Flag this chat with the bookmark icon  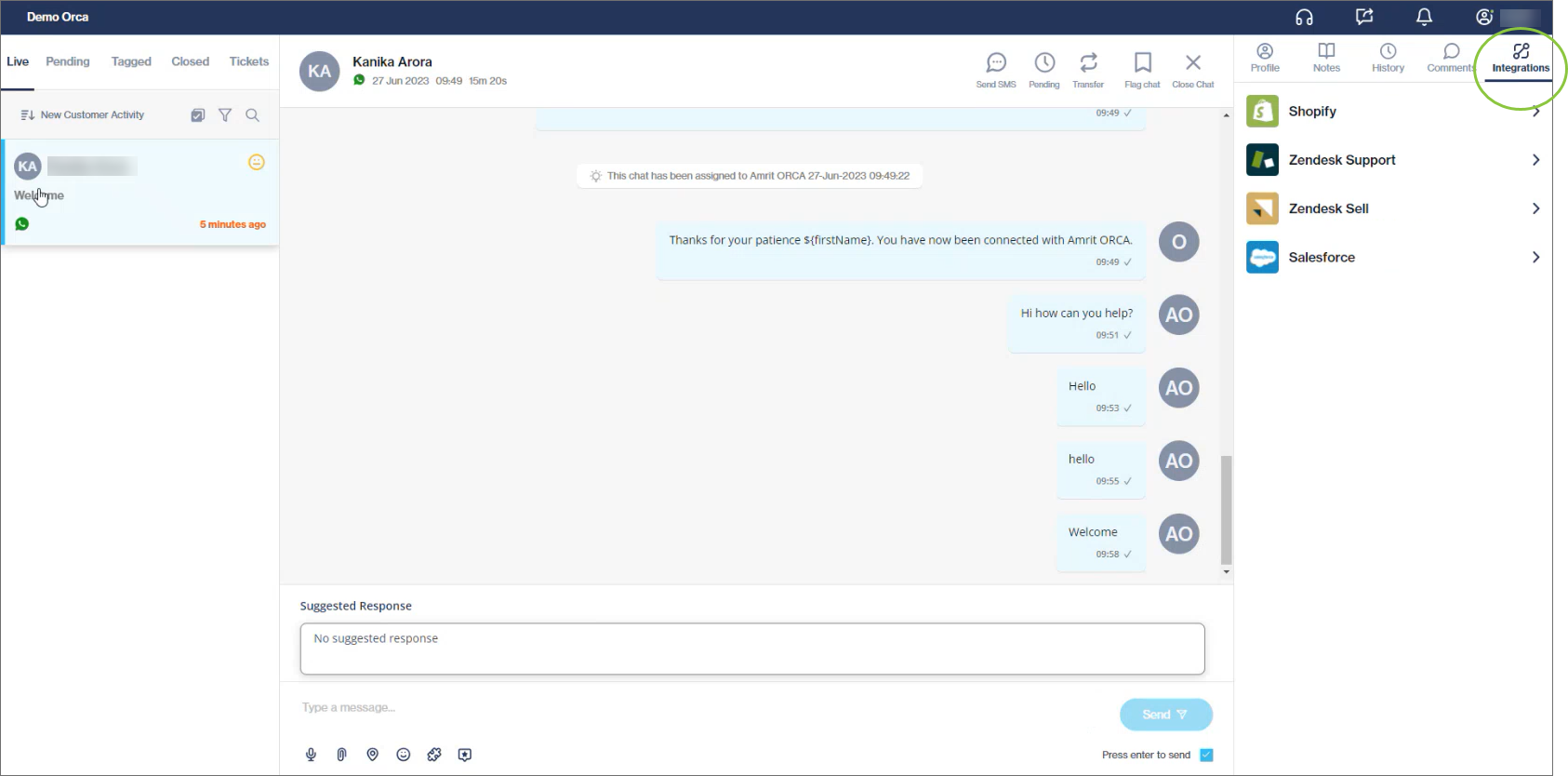(x=1142, y=63)
